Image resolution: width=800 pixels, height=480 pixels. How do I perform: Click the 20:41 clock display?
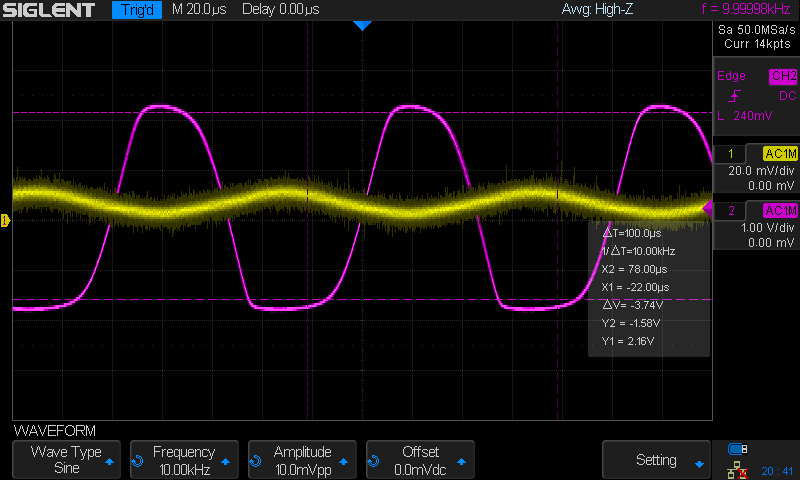click(x=777, y=471)
